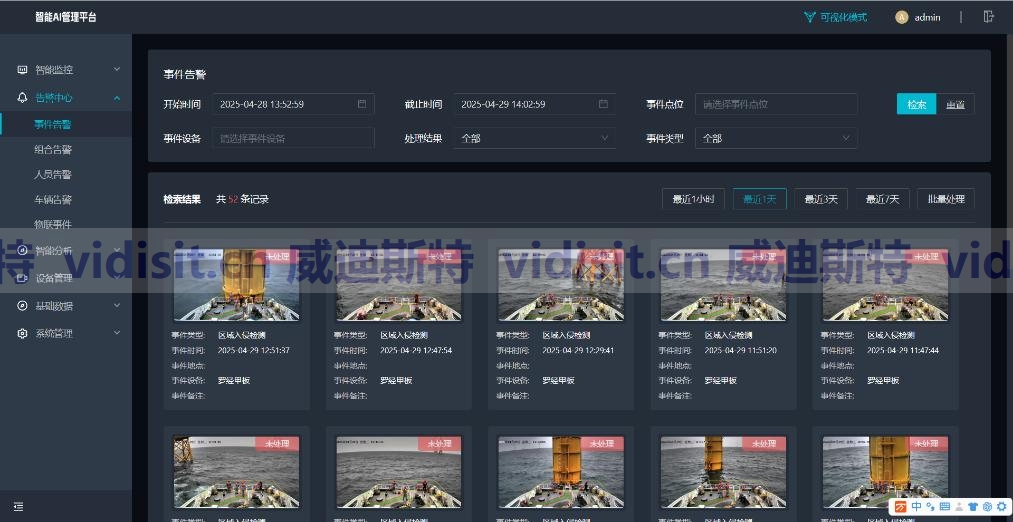
Task: Click the person icon in IME bar
Action: tap(958, 506)
